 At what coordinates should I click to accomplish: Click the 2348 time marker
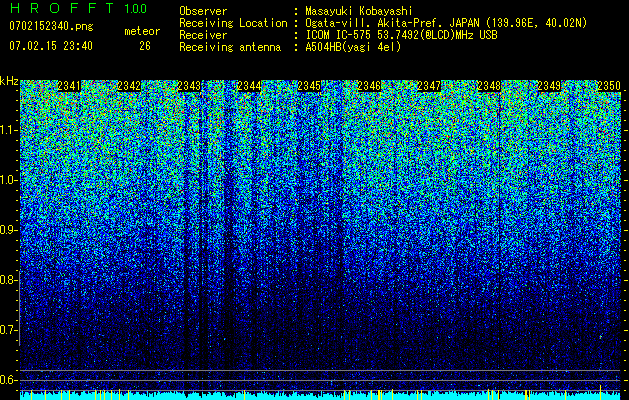pos(489,86)
